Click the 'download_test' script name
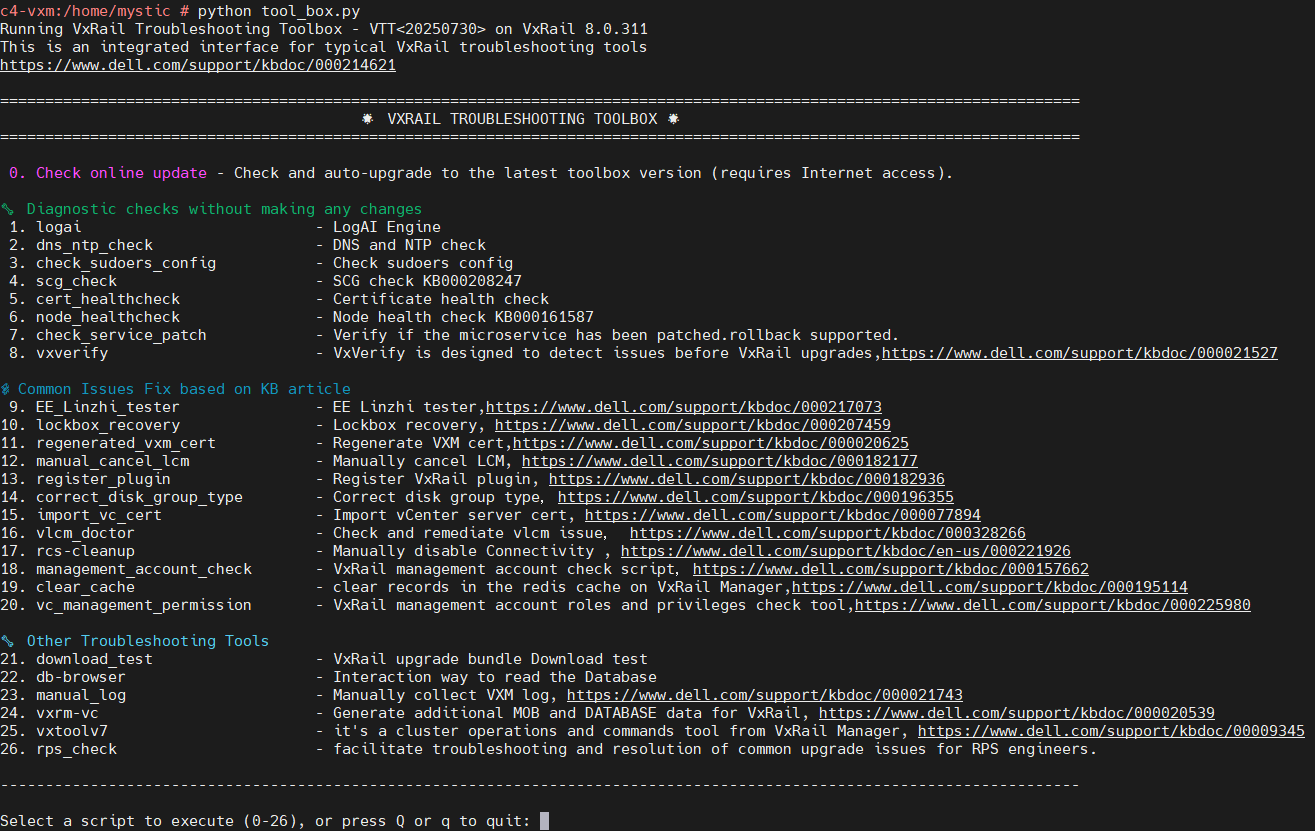The width and height of the screenshot is (1315, 831). (94, 659)
